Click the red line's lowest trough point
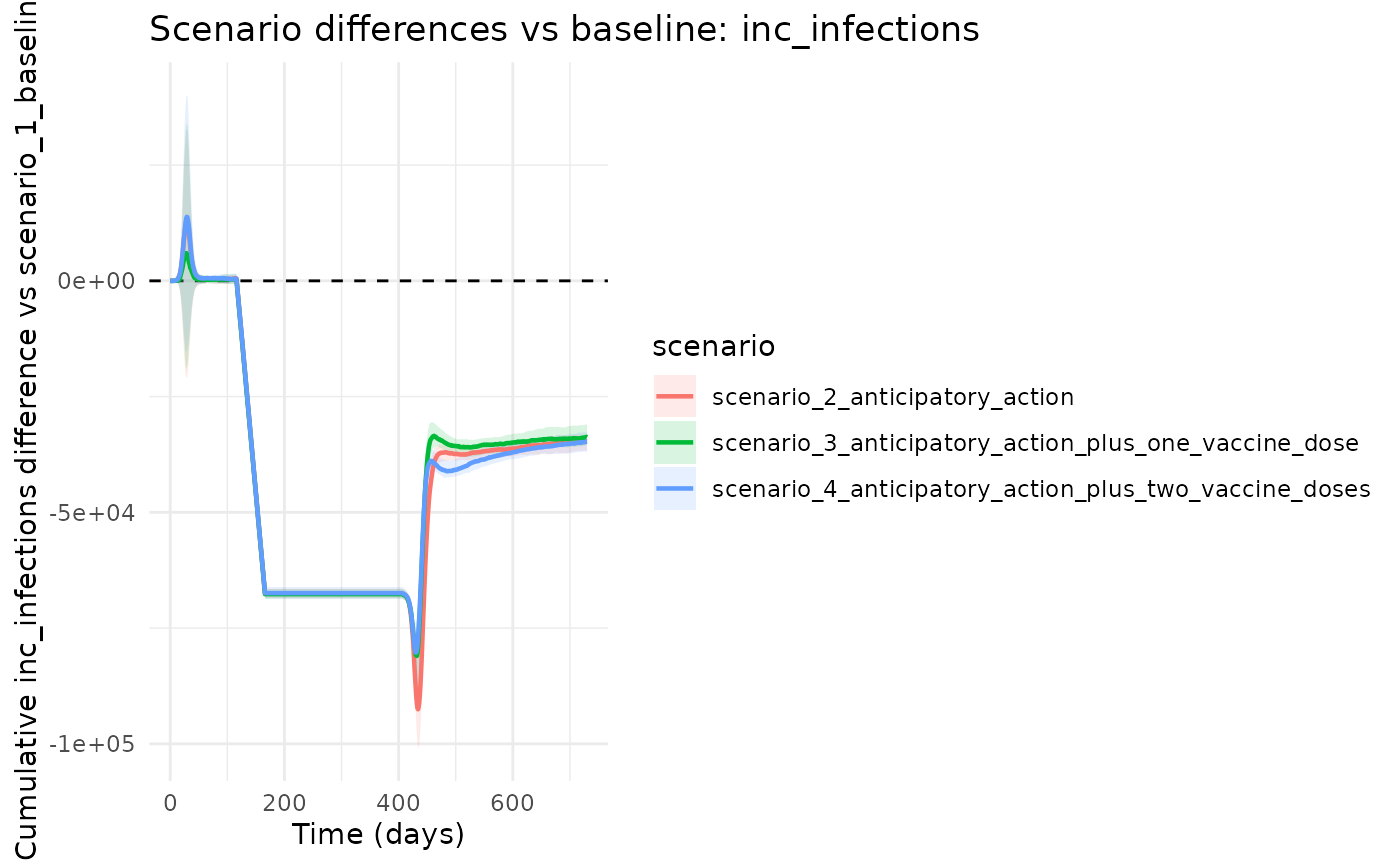Viewport: 1400px width, 865px height. pos(418,708)
